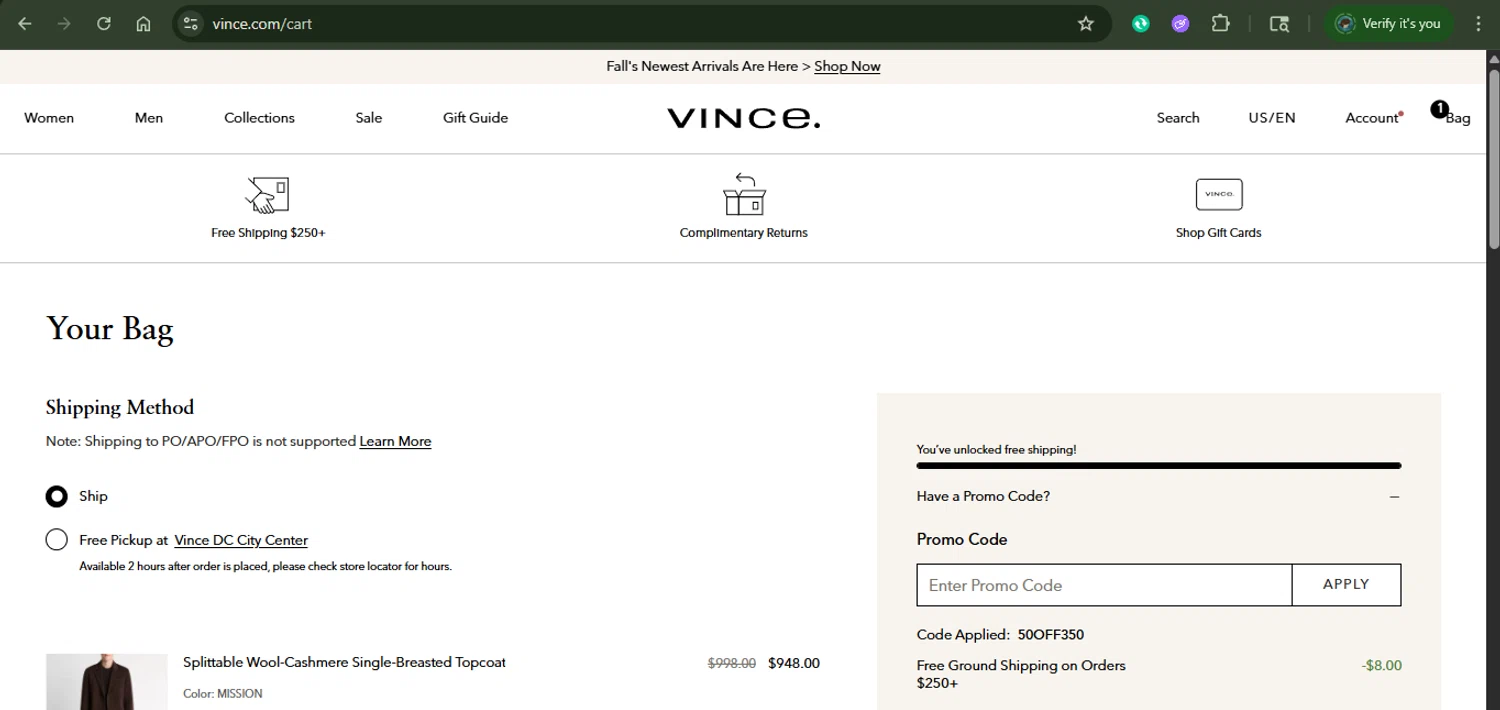Click Learn More about PO/APO/FPO shipping
Image resolution: width=1500 pixels, height=710 pixels.
(x=395, y=441)
